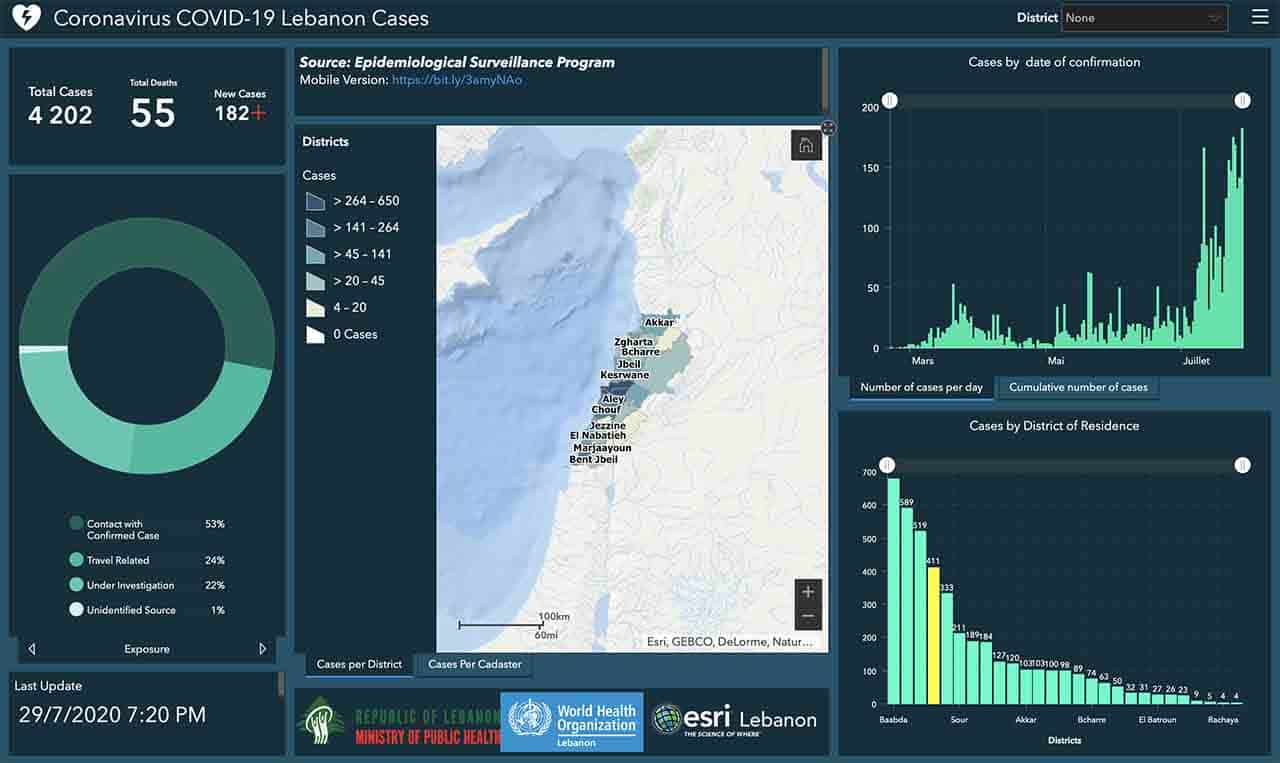Click left handle of date range slider

coord(889,100)
